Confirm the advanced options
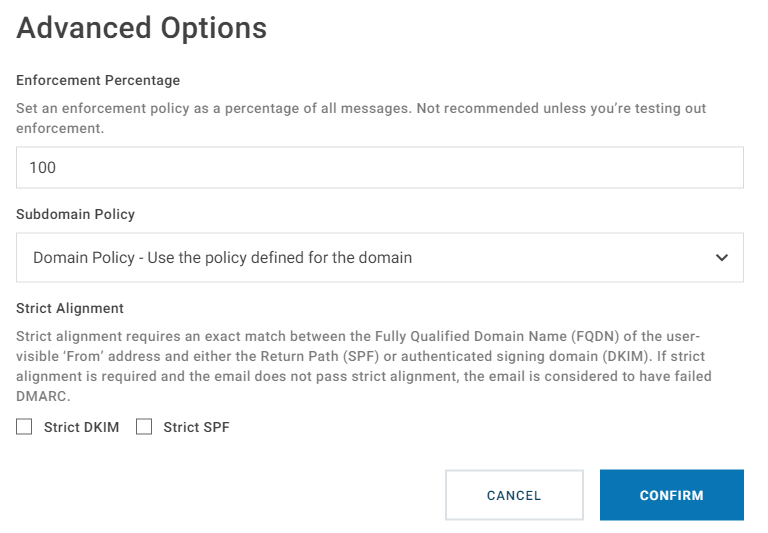Screen dimensions: 768x533 pyautogui.click(x=671, y=495)
